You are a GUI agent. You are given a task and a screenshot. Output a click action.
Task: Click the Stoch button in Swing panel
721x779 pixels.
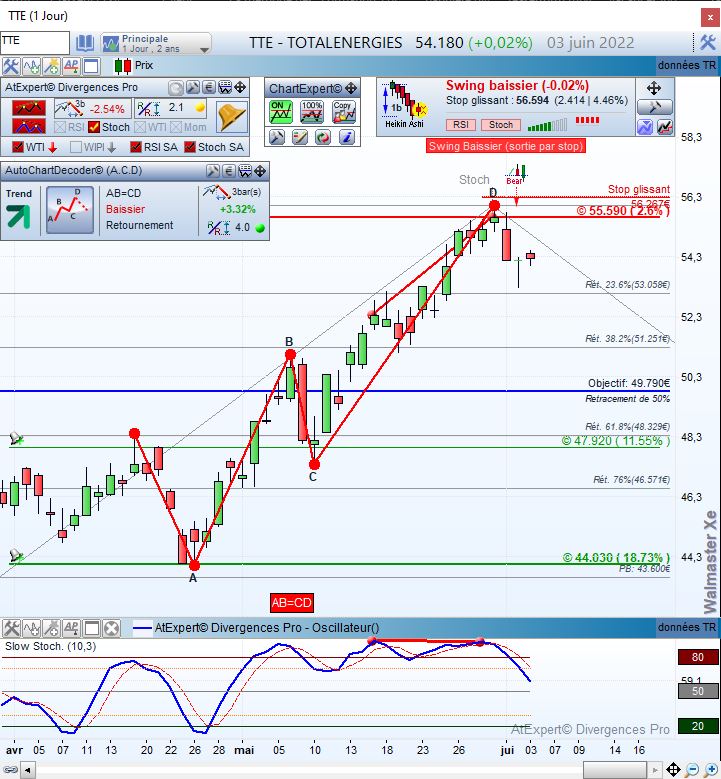[501, 125]
